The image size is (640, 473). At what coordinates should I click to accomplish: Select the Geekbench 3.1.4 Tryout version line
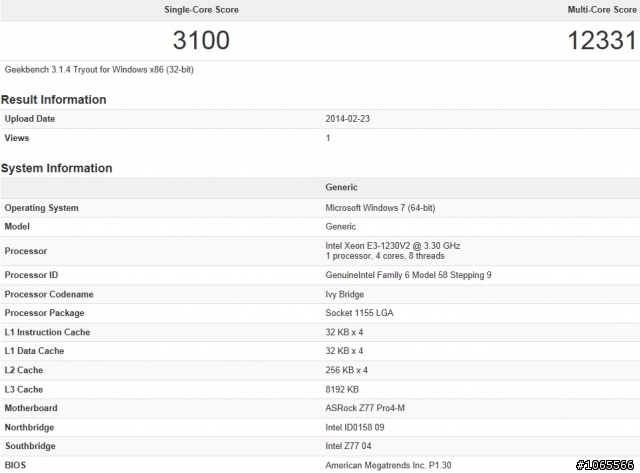point(99,70)
